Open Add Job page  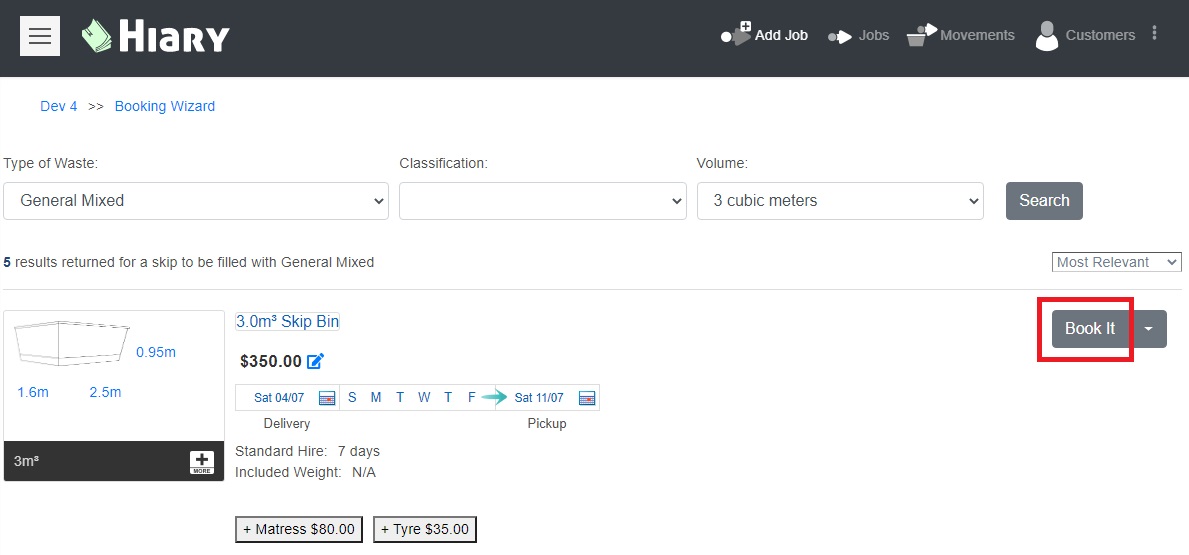point(764,35)
